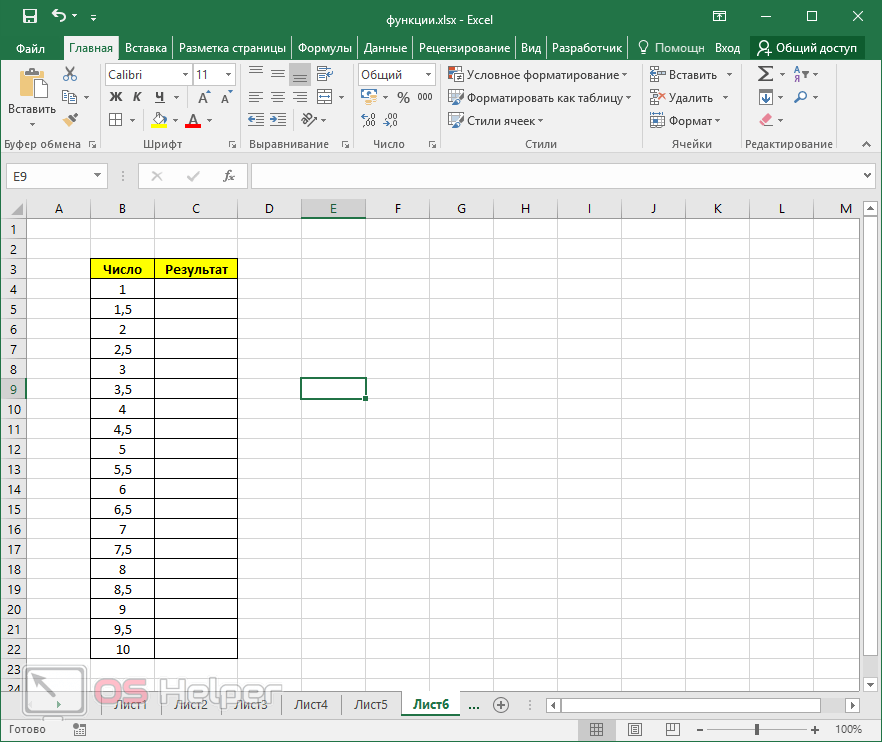
Task: Switch to the Рецензирование ribbon tab
Action: [465, 48]
